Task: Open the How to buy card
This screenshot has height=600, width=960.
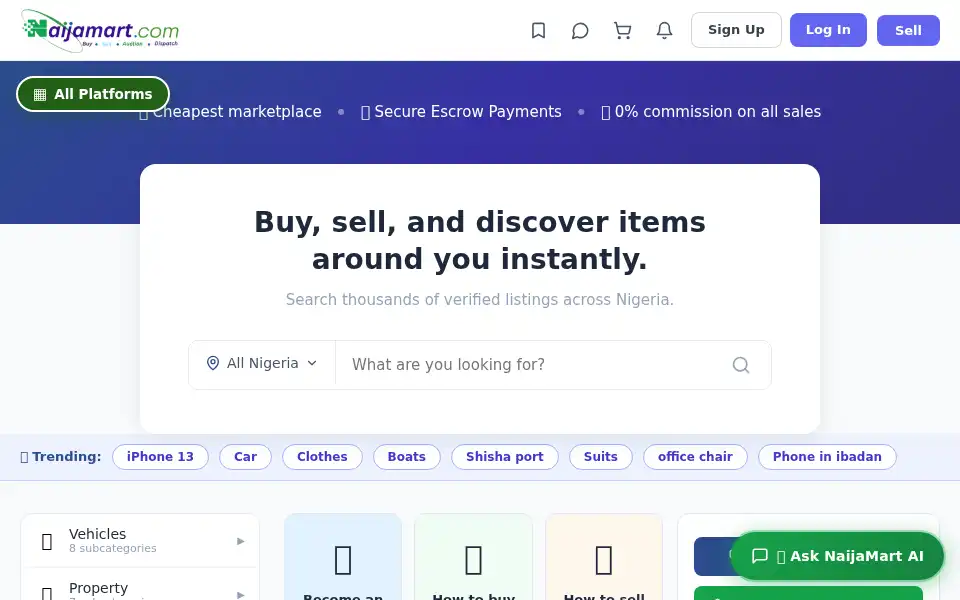Action: [x=473, y=557]
